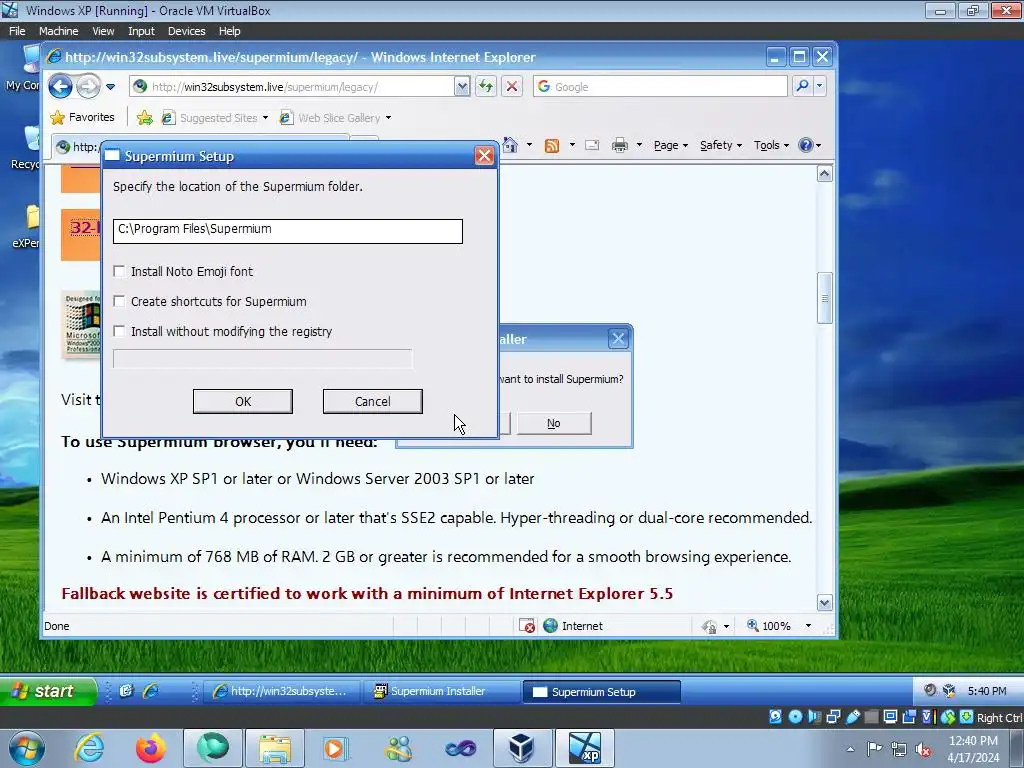Open the VirtualBox Help menu
1024x768 pixels.
[229, 31]
